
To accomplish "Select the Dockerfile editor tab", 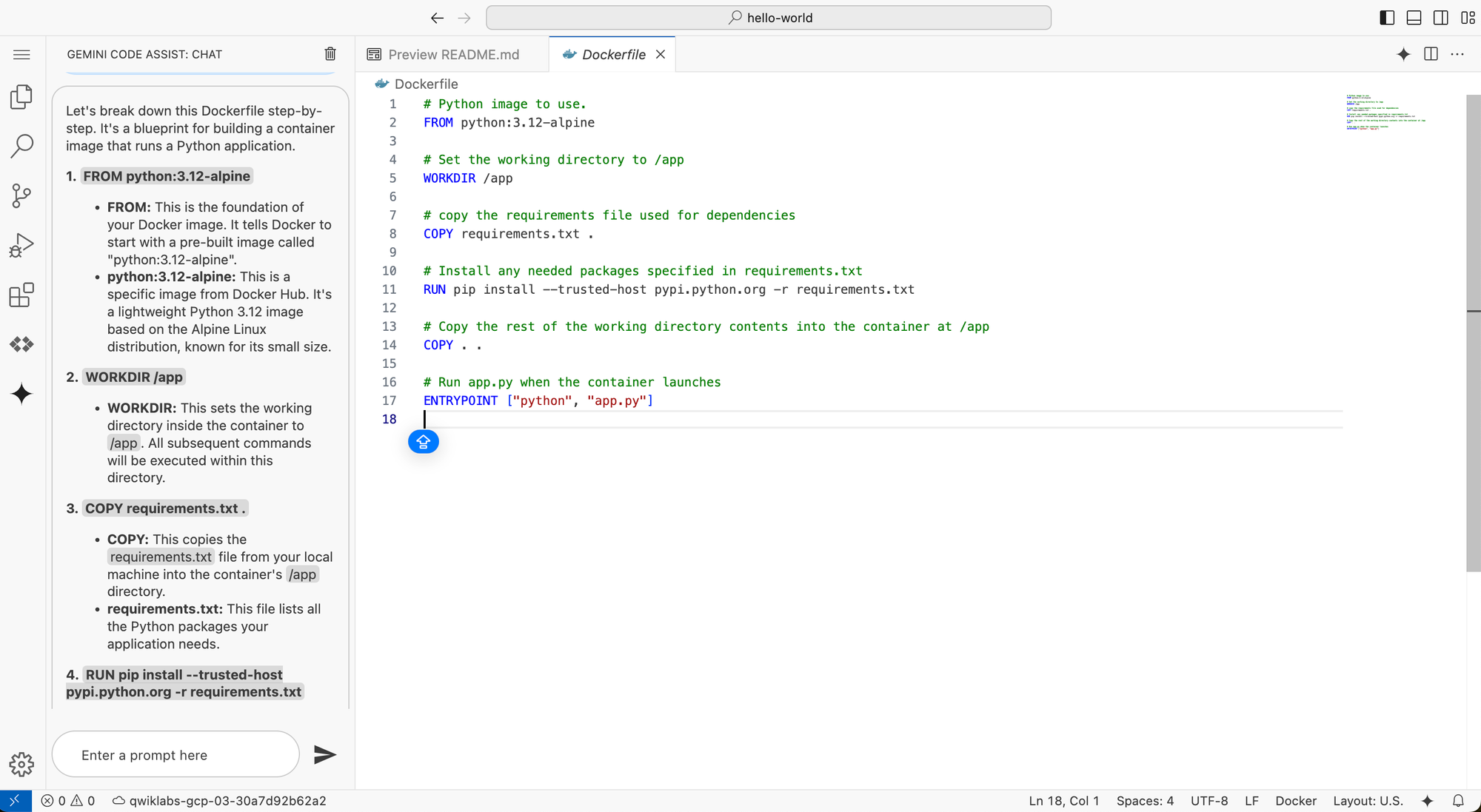I will [x=613, y=55].
